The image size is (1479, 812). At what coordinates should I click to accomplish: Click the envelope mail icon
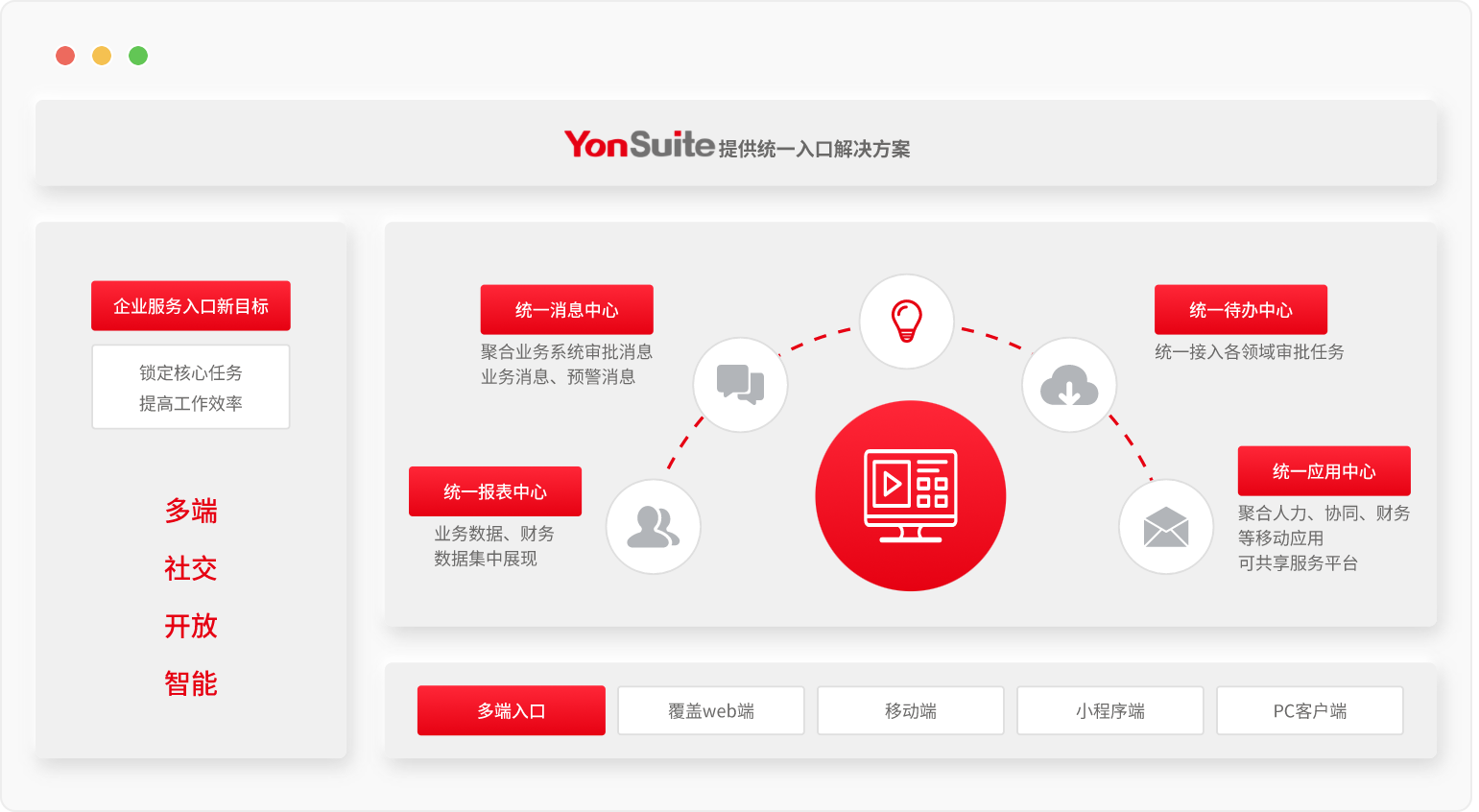[x=1166, y=527]
